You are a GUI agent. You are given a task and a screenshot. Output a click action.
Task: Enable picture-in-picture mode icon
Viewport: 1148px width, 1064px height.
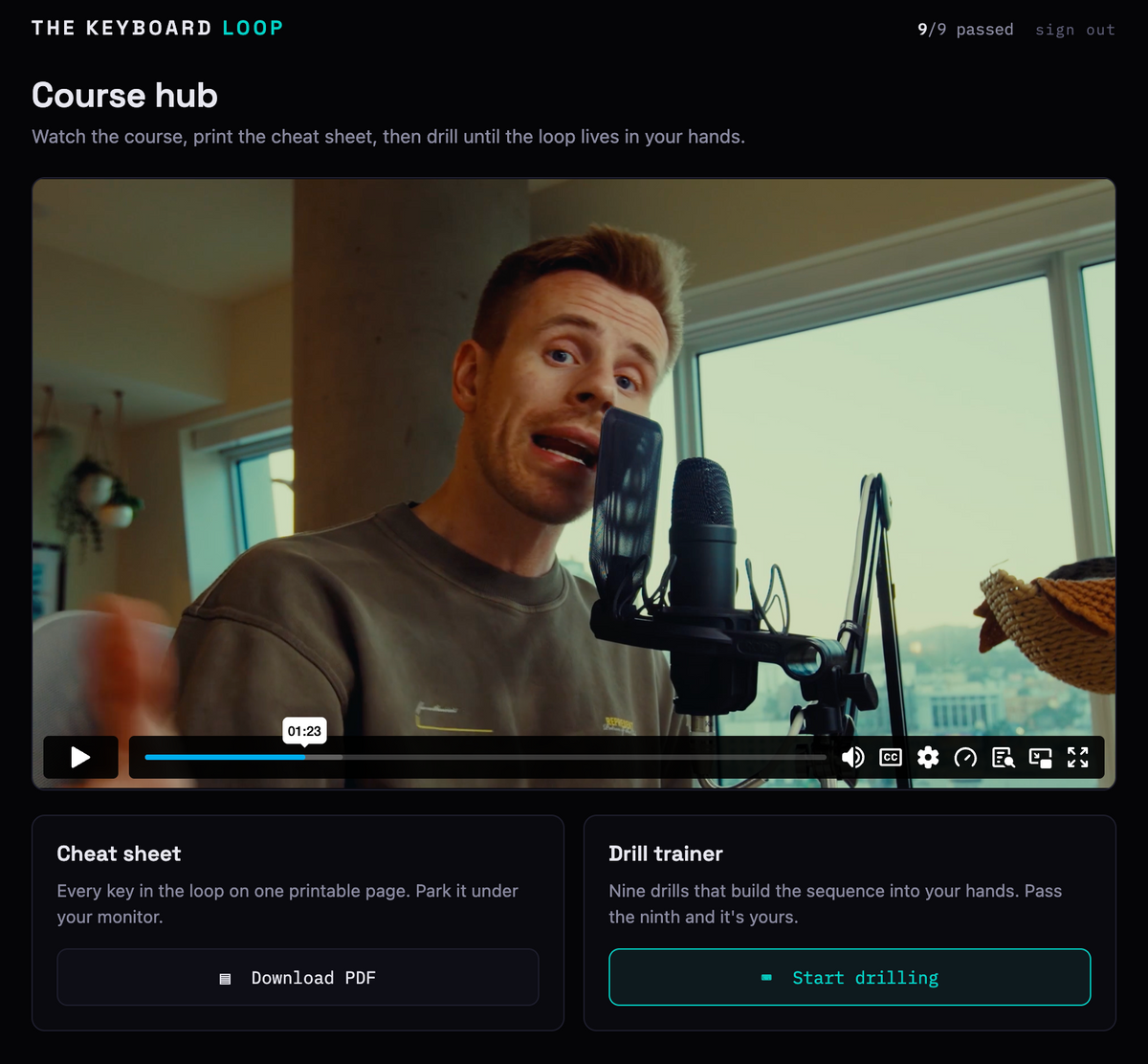tap(1040, 758)
